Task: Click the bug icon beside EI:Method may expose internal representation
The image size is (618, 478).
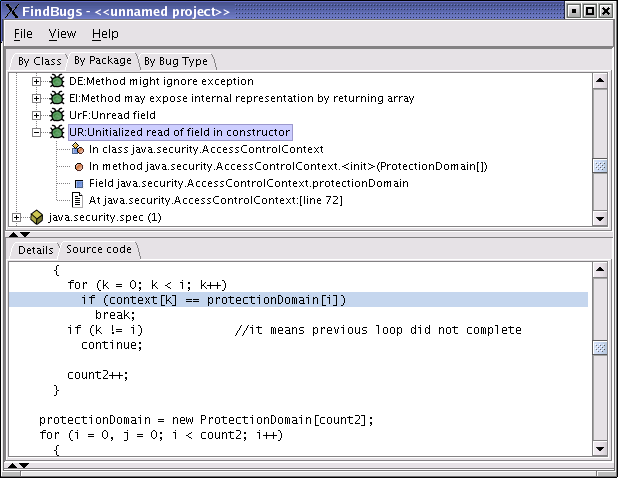Action: coord(57,98)
